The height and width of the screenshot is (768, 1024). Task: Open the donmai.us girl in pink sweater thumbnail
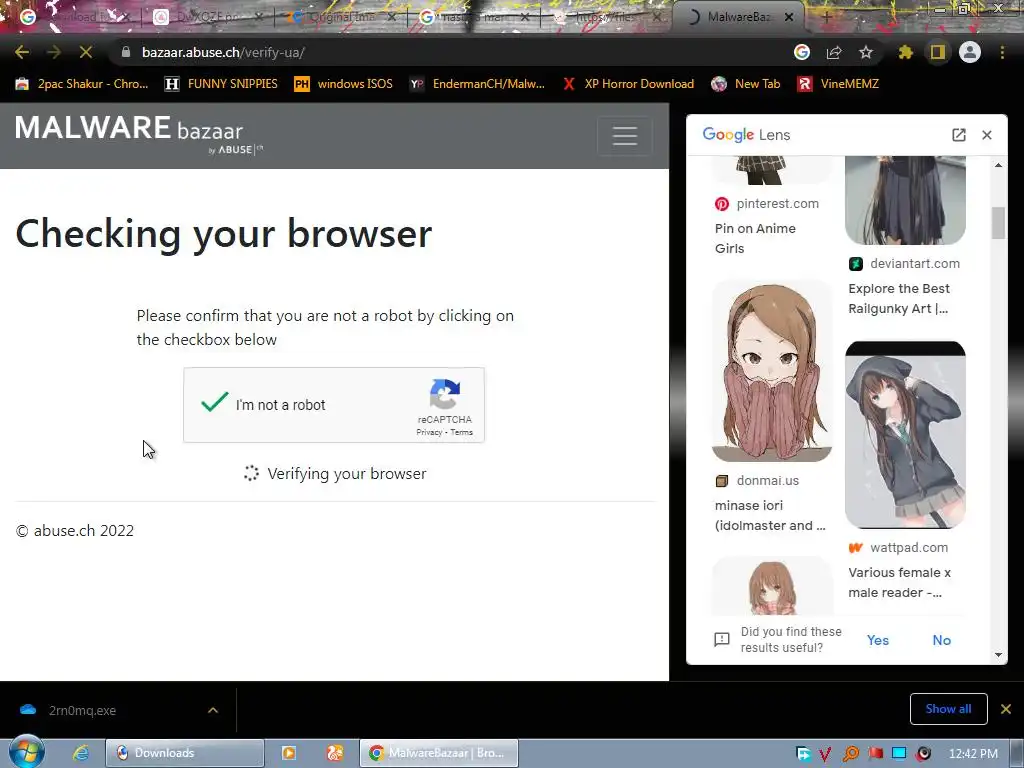772,371
